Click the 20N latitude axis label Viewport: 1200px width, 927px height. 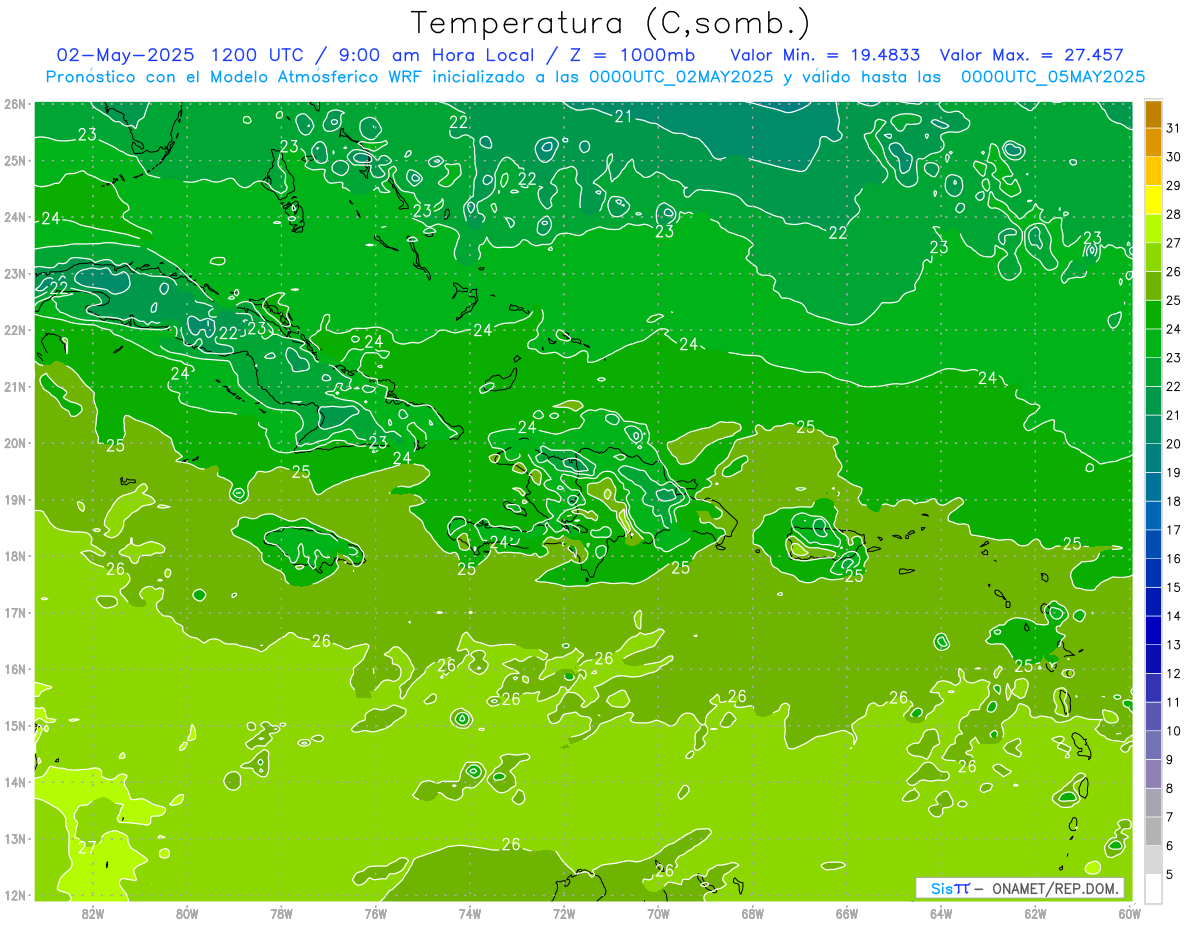(14, 443)
